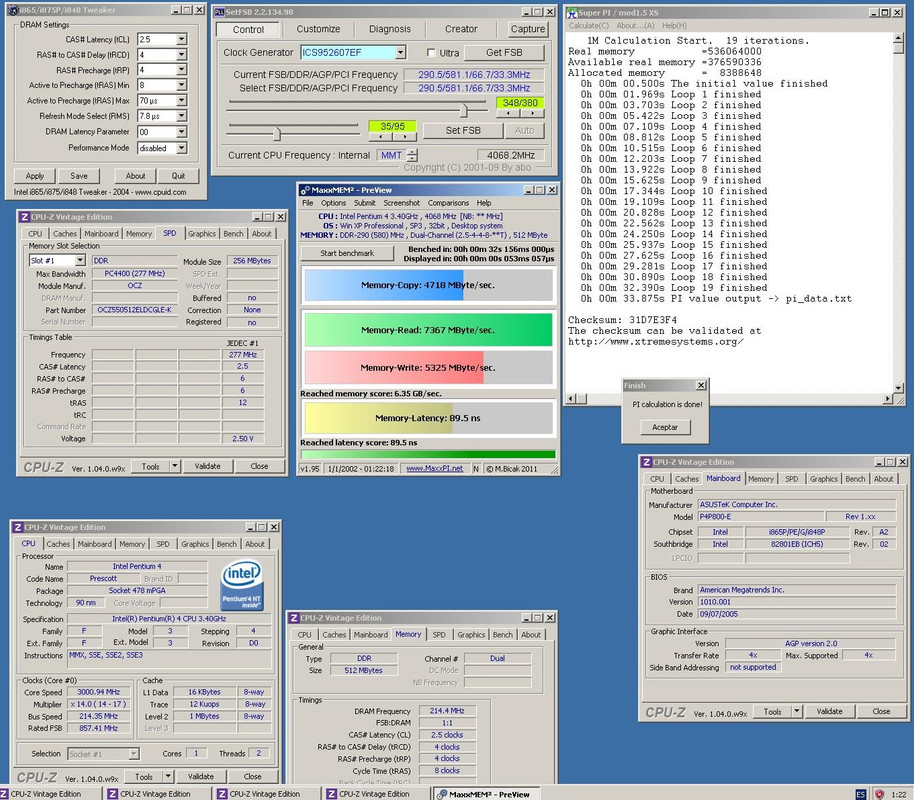The height and width of the screenshot is (800, 914).
Task: Click Aceptar in the Finish dialog
Action: pos(665,427)
